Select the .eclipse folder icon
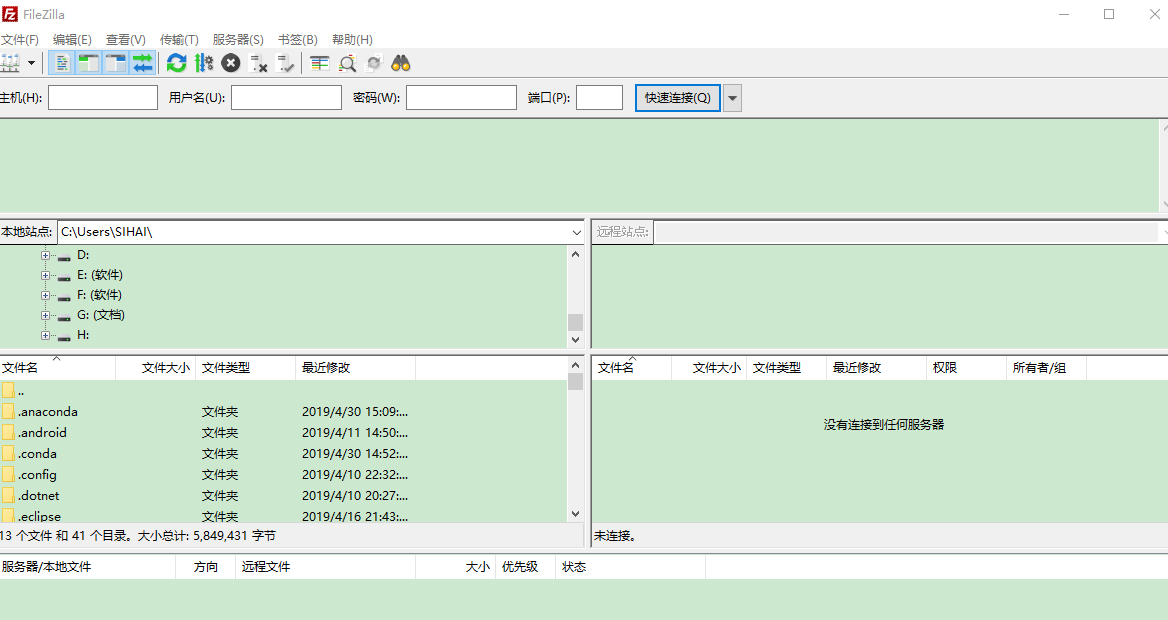Viewport: 1168px width, 620px height. [8, 516]
